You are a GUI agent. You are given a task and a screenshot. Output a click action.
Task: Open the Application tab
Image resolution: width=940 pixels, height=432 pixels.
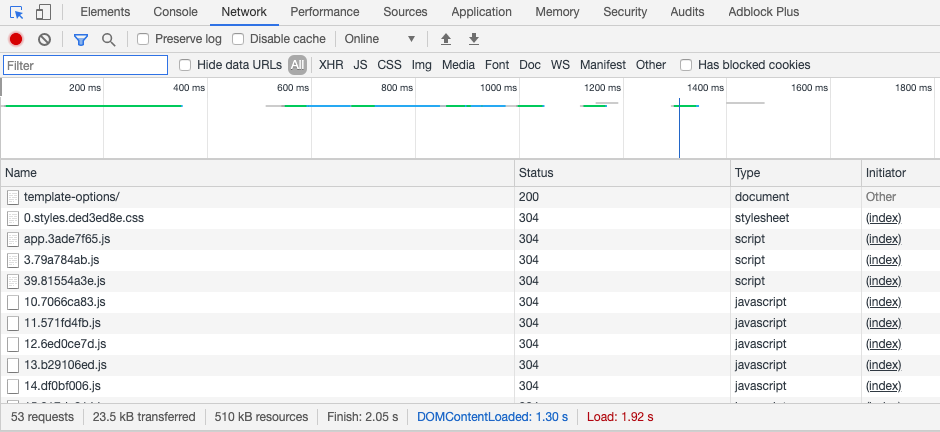click(x=481, y=12)
